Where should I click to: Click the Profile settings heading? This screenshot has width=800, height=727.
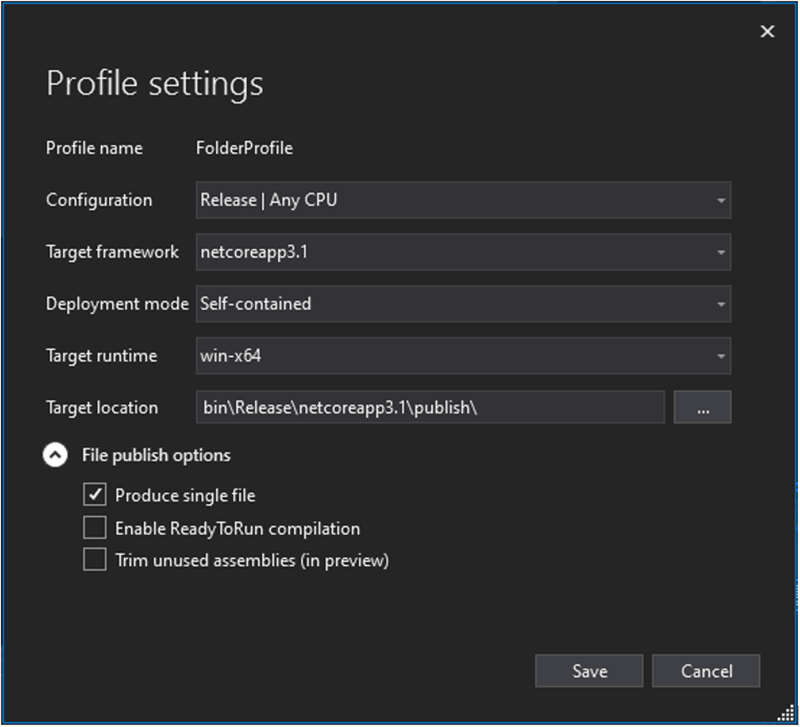tap(155, 83)
